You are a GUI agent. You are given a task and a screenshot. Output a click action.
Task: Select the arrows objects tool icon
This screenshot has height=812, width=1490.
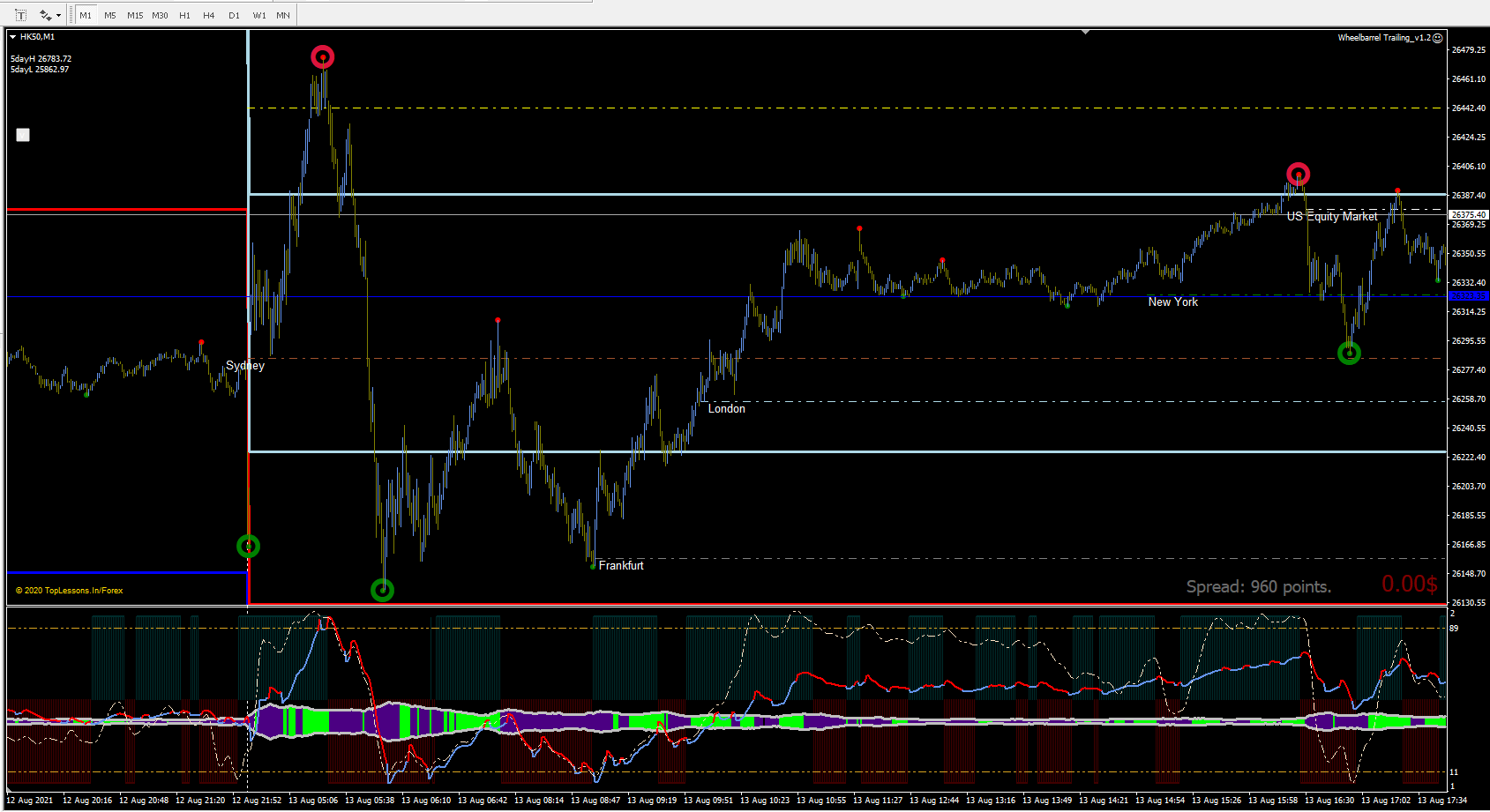(x=45, y=15)
